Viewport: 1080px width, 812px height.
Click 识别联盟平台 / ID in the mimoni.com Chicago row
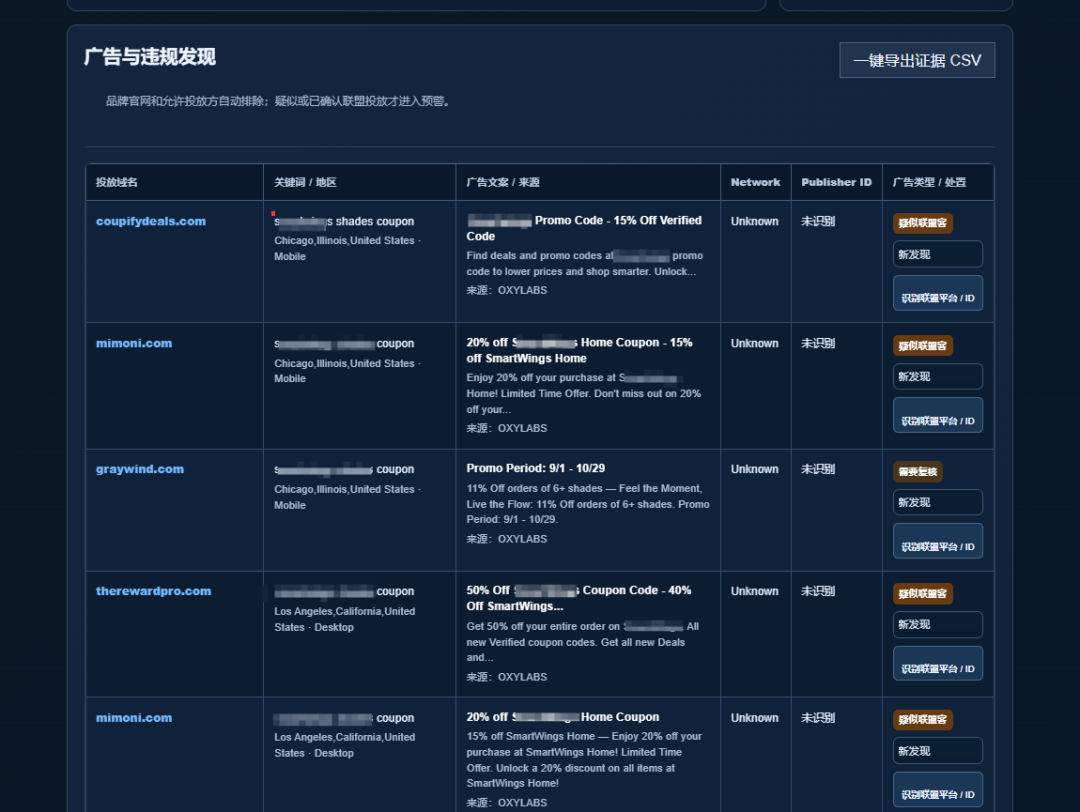(x=937, y=415)
